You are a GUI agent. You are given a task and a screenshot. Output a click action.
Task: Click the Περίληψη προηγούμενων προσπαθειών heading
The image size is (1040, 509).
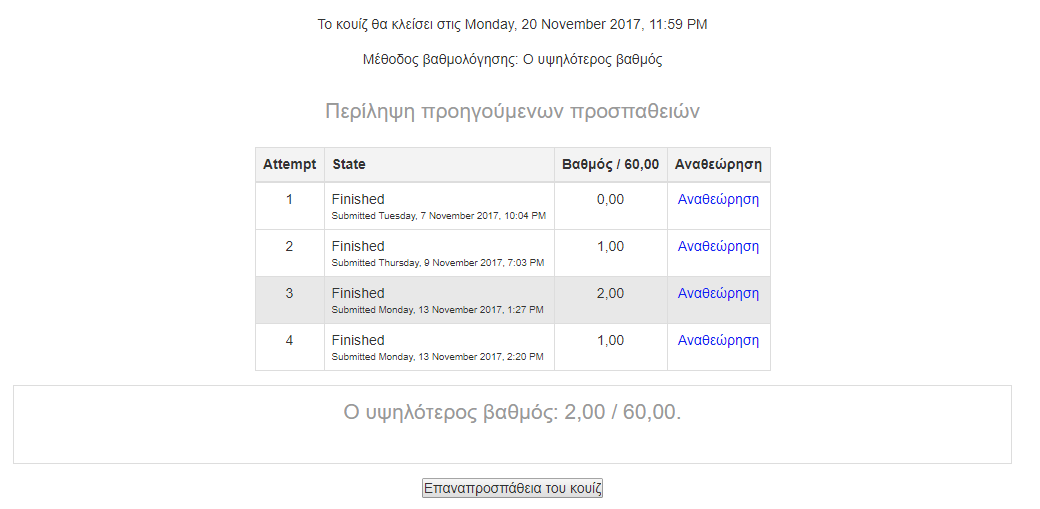[512, 111]
